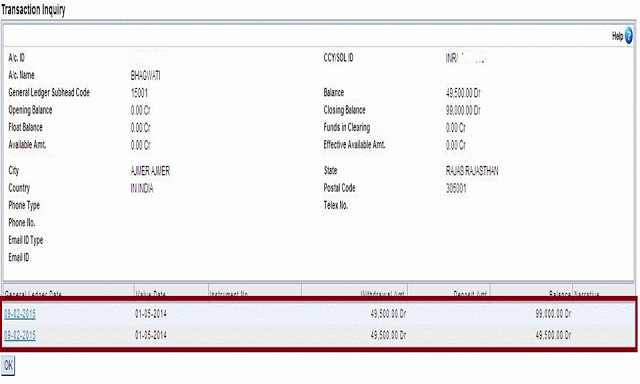Open ledger date link in the 49,500.00 Dr balance row
Viewport: 640px width, 384px height.
point(20,335)
